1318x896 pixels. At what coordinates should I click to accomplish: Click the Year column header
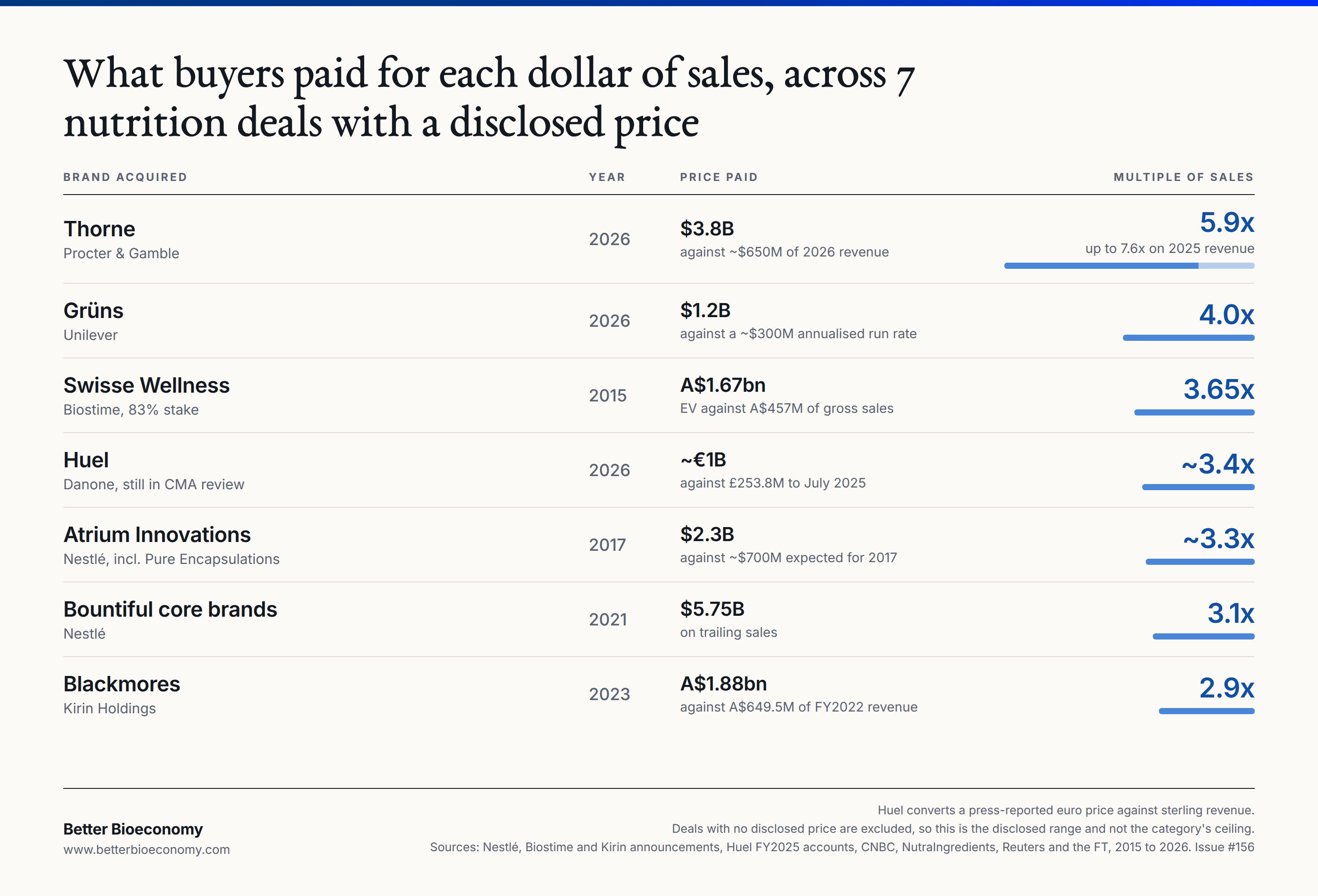[607, 177]
